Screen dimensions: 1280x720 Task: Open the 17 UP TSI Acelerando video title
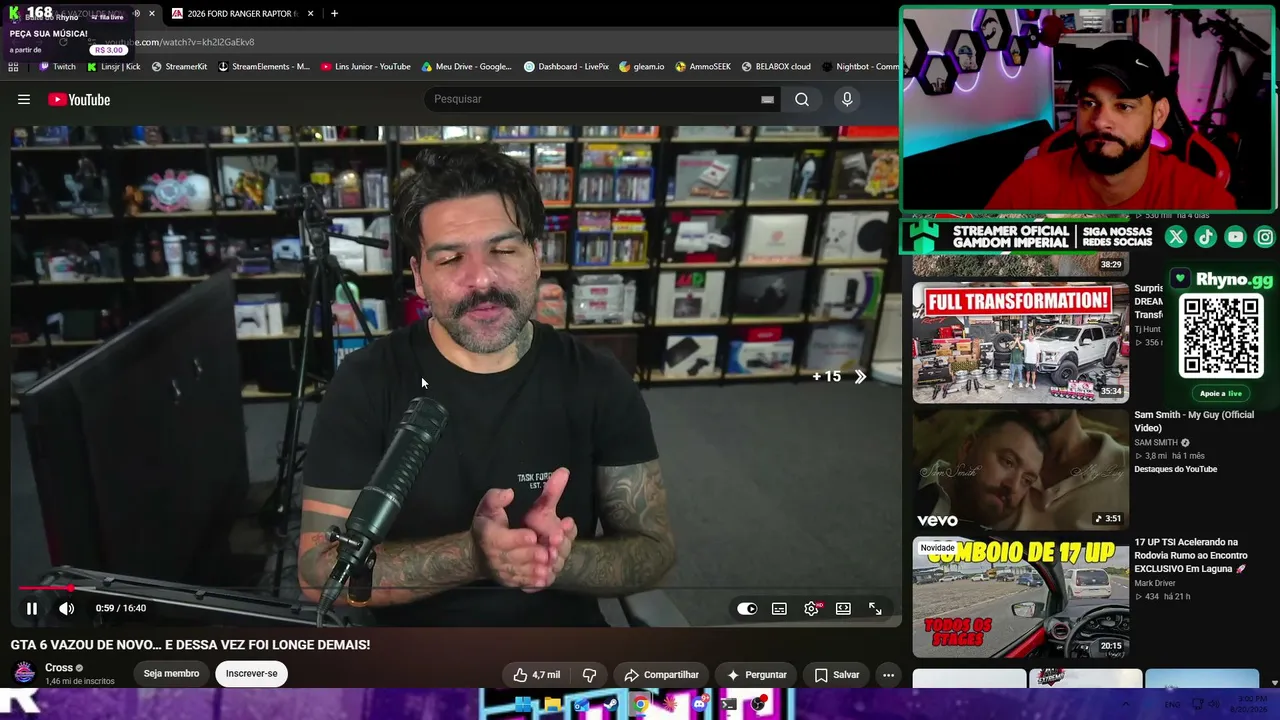click(x=1191, y=555)
